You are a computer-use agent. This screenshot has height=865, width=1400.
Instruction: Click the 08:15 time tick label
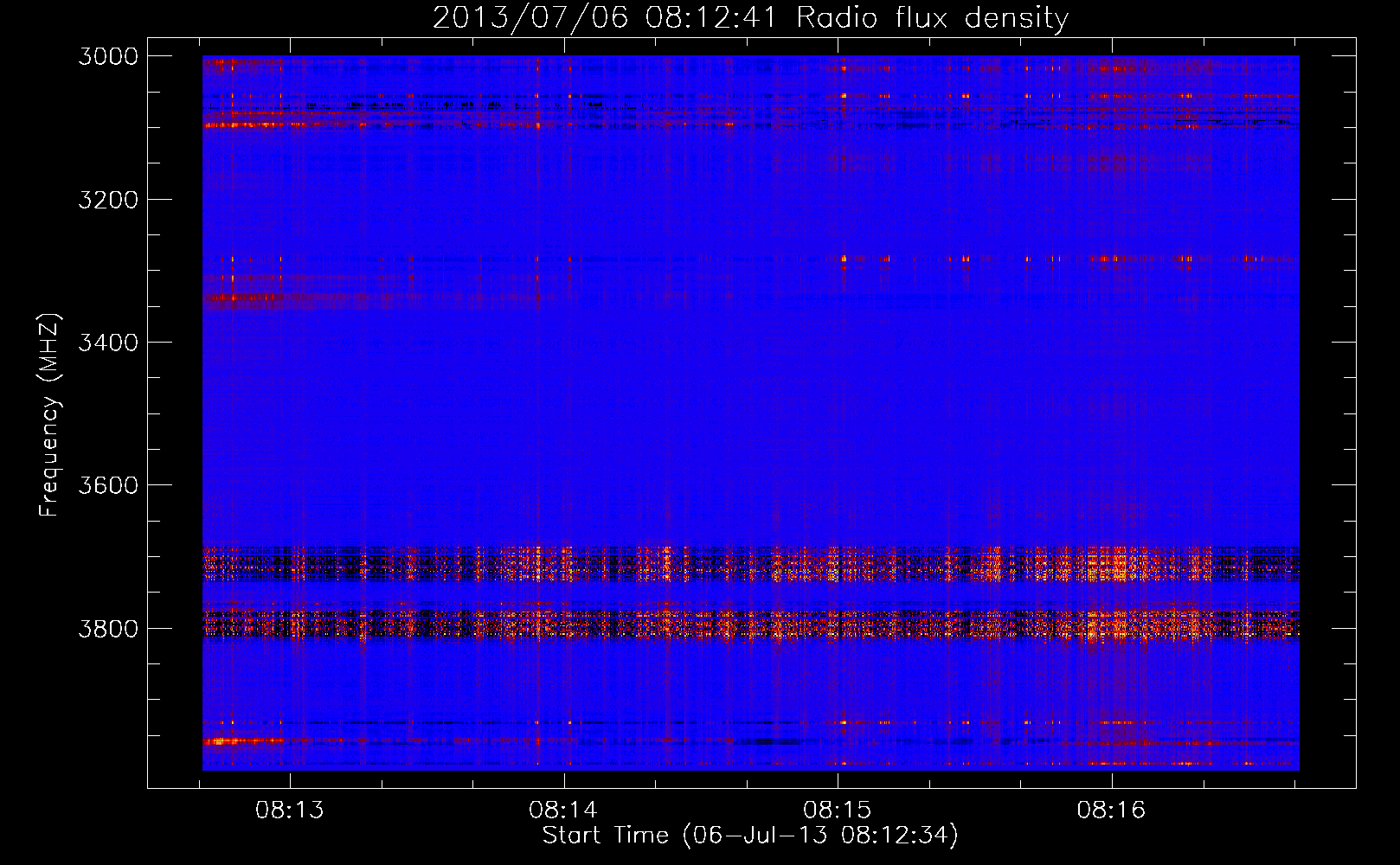[x=838, y=810]
